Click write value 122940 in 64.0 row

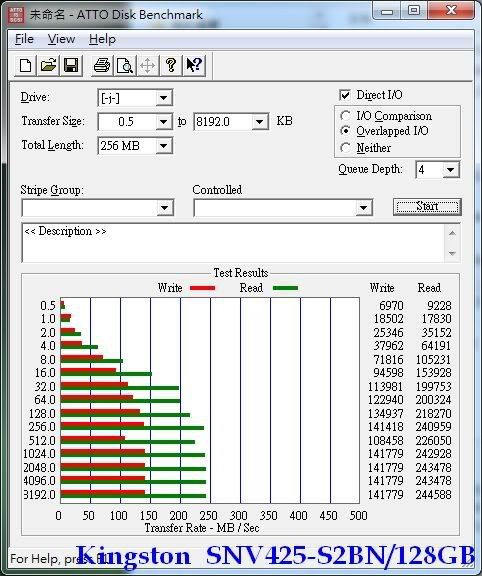(x=385, y=400)
